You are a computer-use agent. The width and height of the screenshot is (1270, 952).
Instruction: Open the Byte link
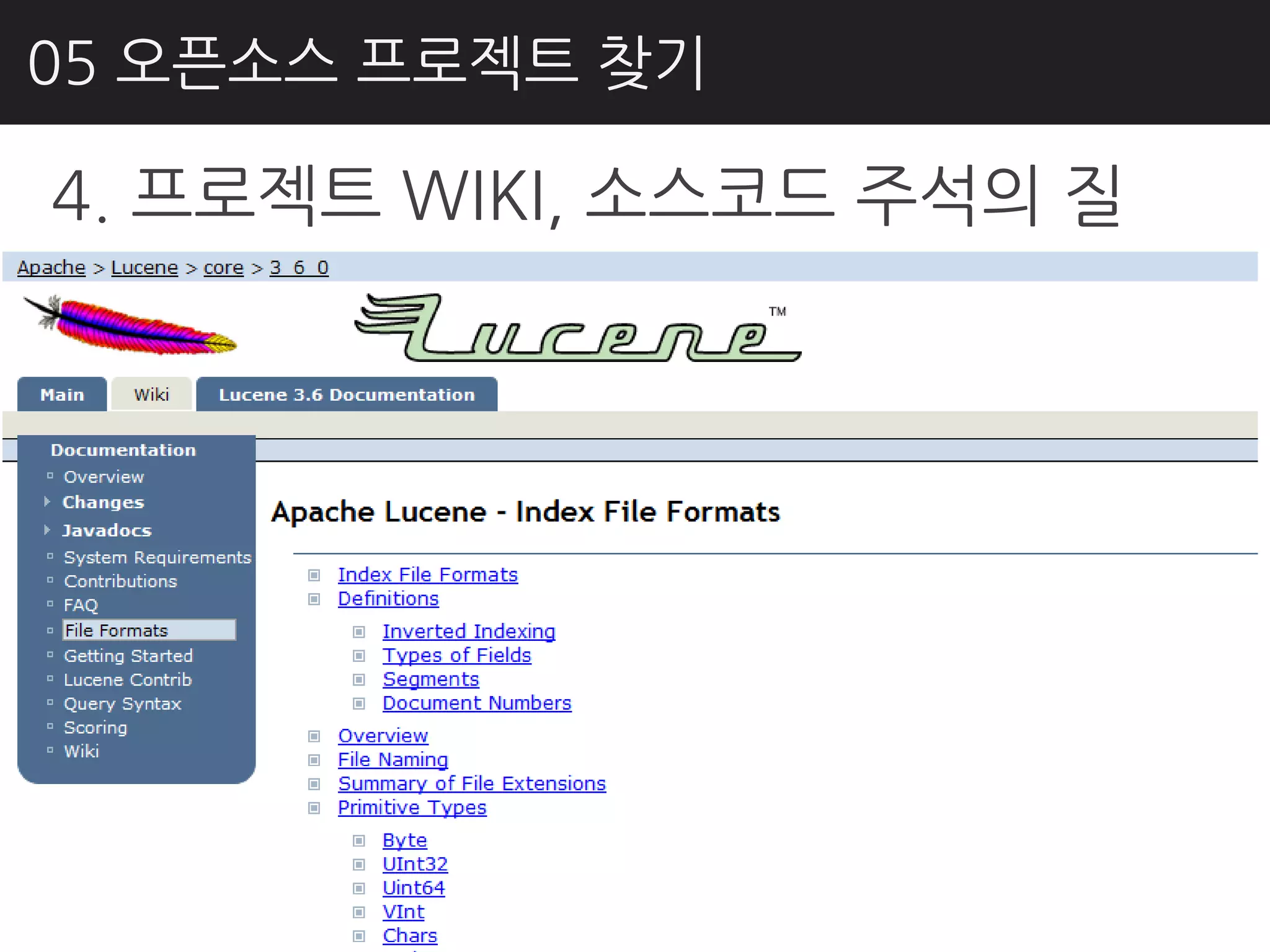coord(405,840)
